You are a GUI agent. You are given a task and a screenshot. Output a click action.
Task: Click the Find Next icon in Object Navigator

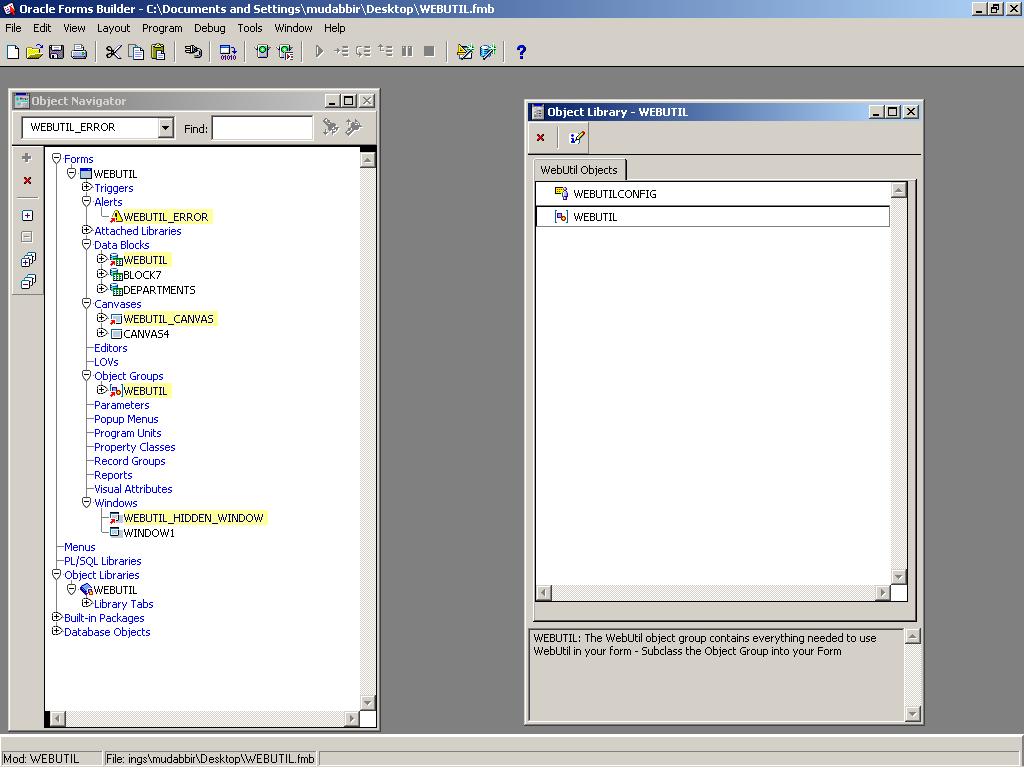pyautogui.click(x=331, y=127)
